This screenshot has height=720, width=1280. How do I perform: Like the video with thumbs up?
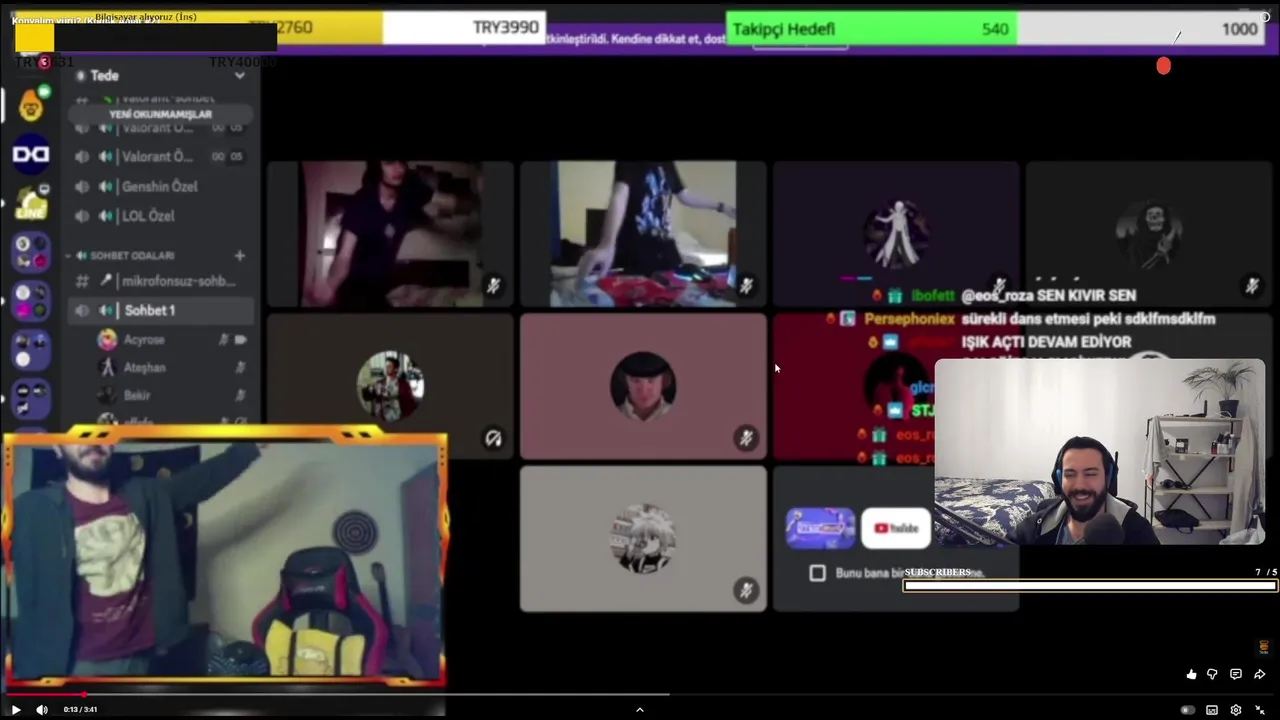1191,675
